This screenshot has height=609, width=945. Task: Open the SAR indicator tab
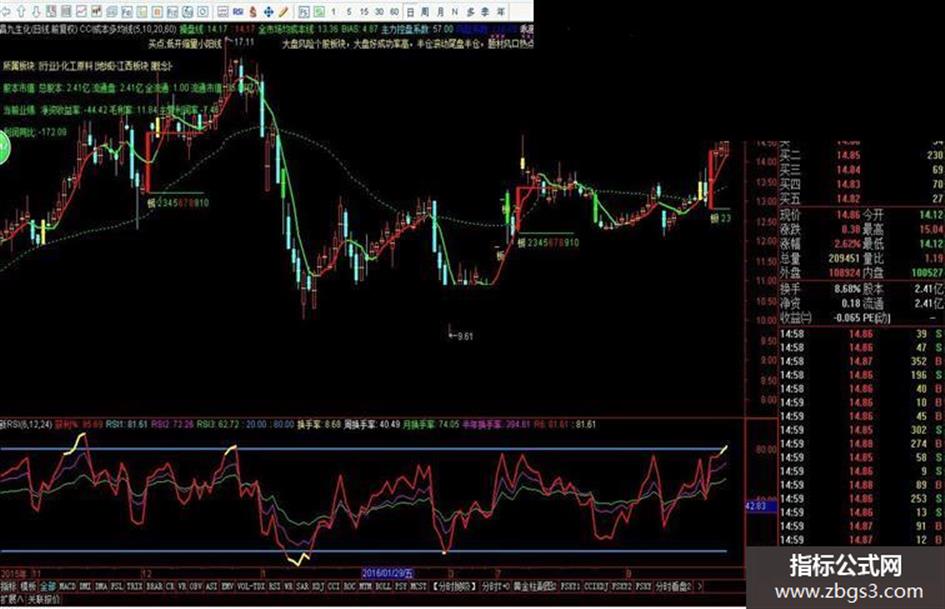303,587
